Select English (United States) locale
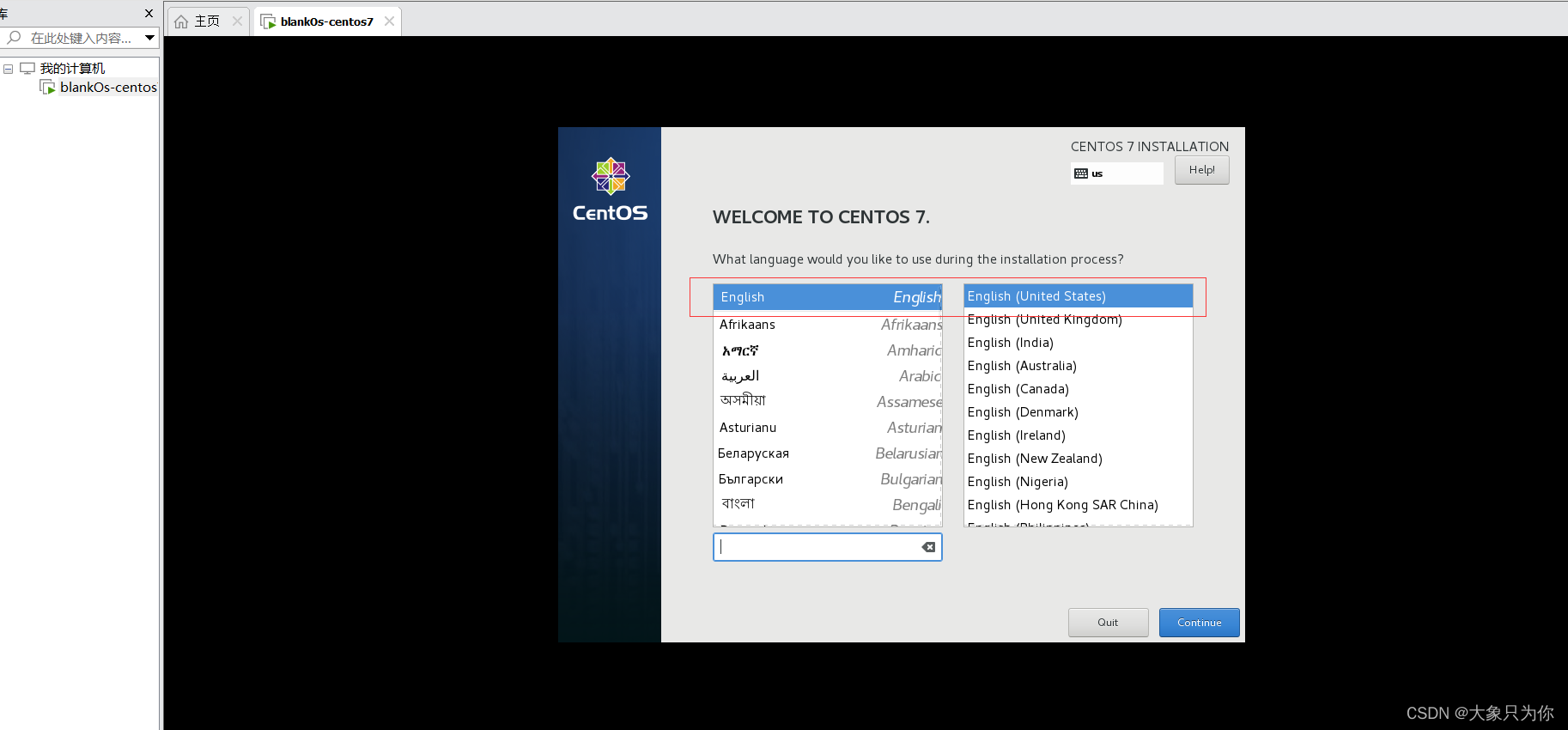Viewport: 1568px width, 730px height. coord(1079,296)
